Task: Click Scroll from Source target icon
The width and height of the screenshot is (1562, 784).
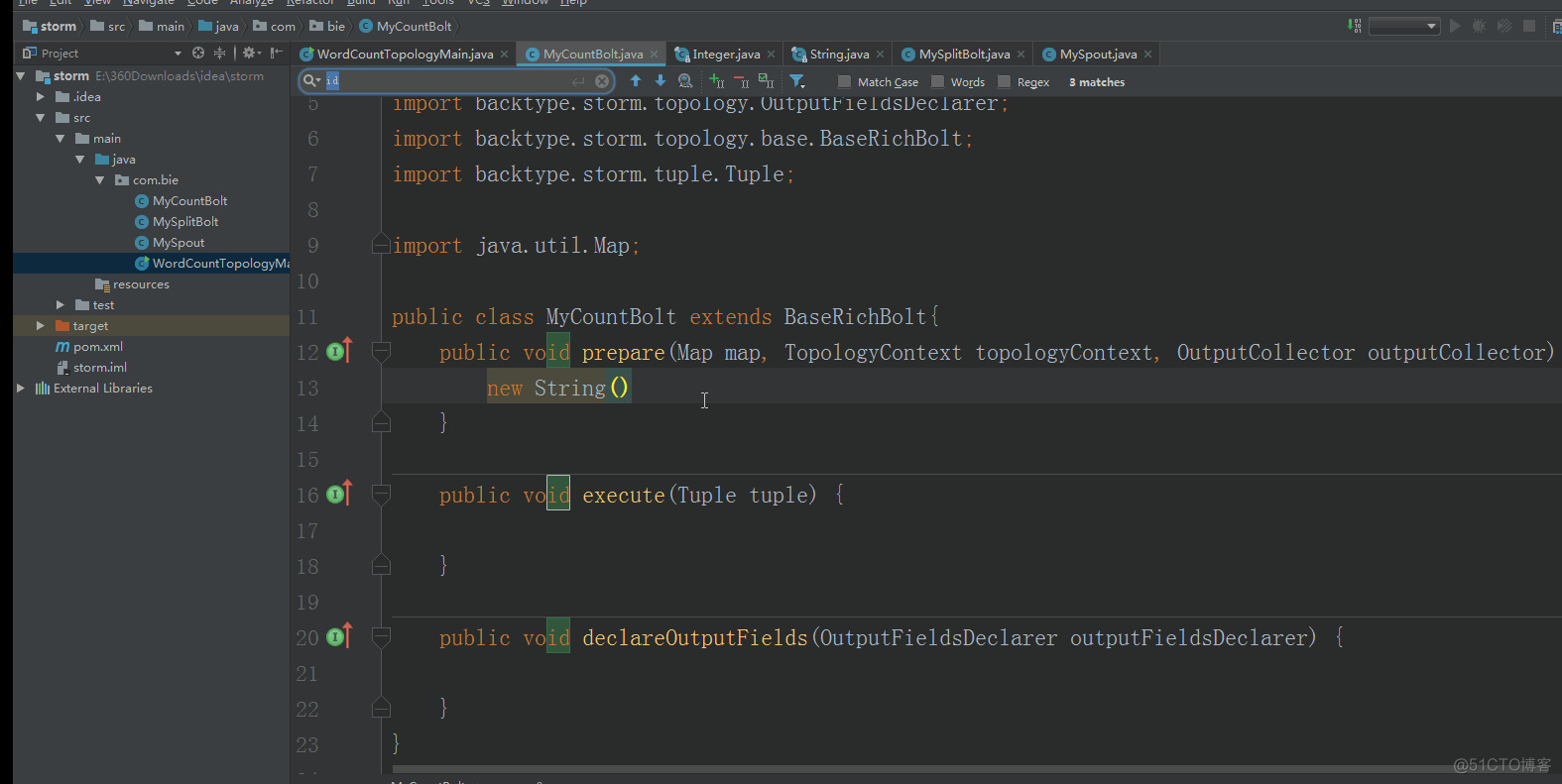Action: [198, 53]
